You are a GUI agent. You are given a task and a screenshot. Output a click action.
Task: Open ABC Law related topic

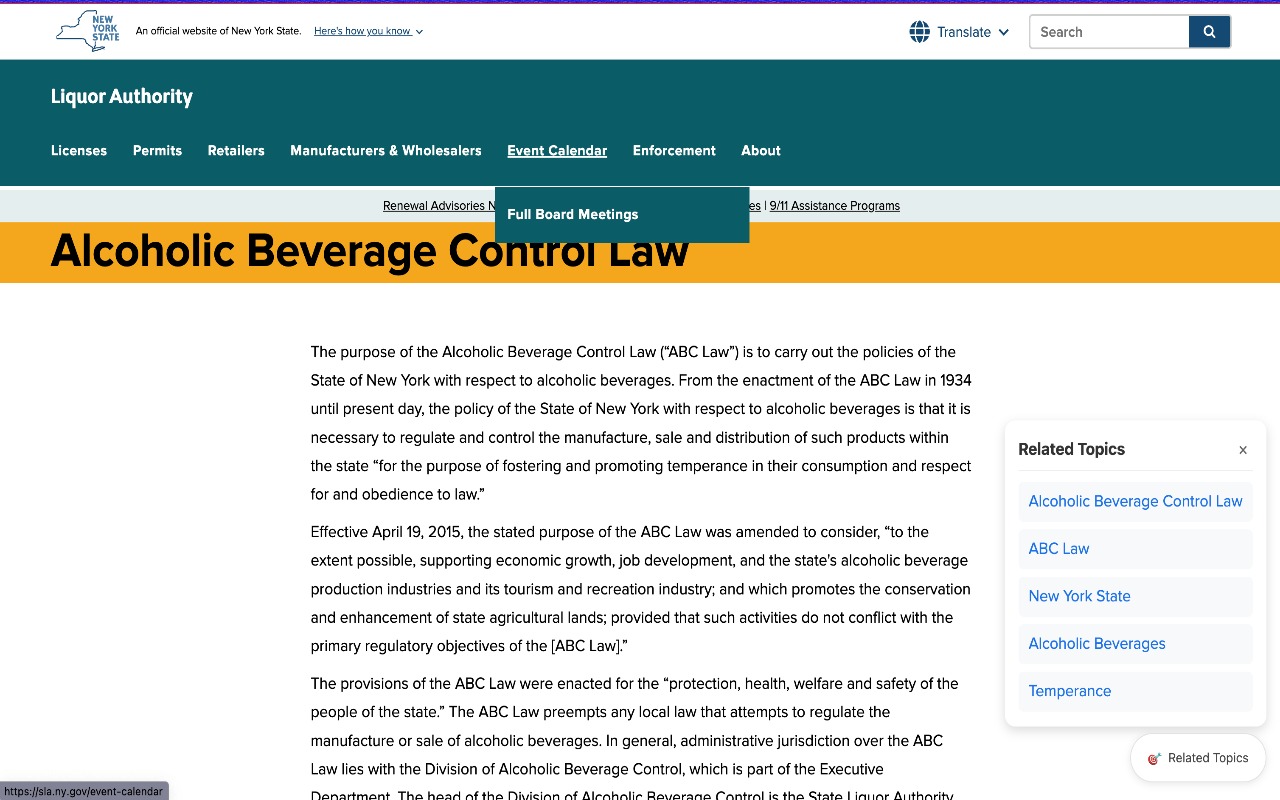(x=1135, y=548)
